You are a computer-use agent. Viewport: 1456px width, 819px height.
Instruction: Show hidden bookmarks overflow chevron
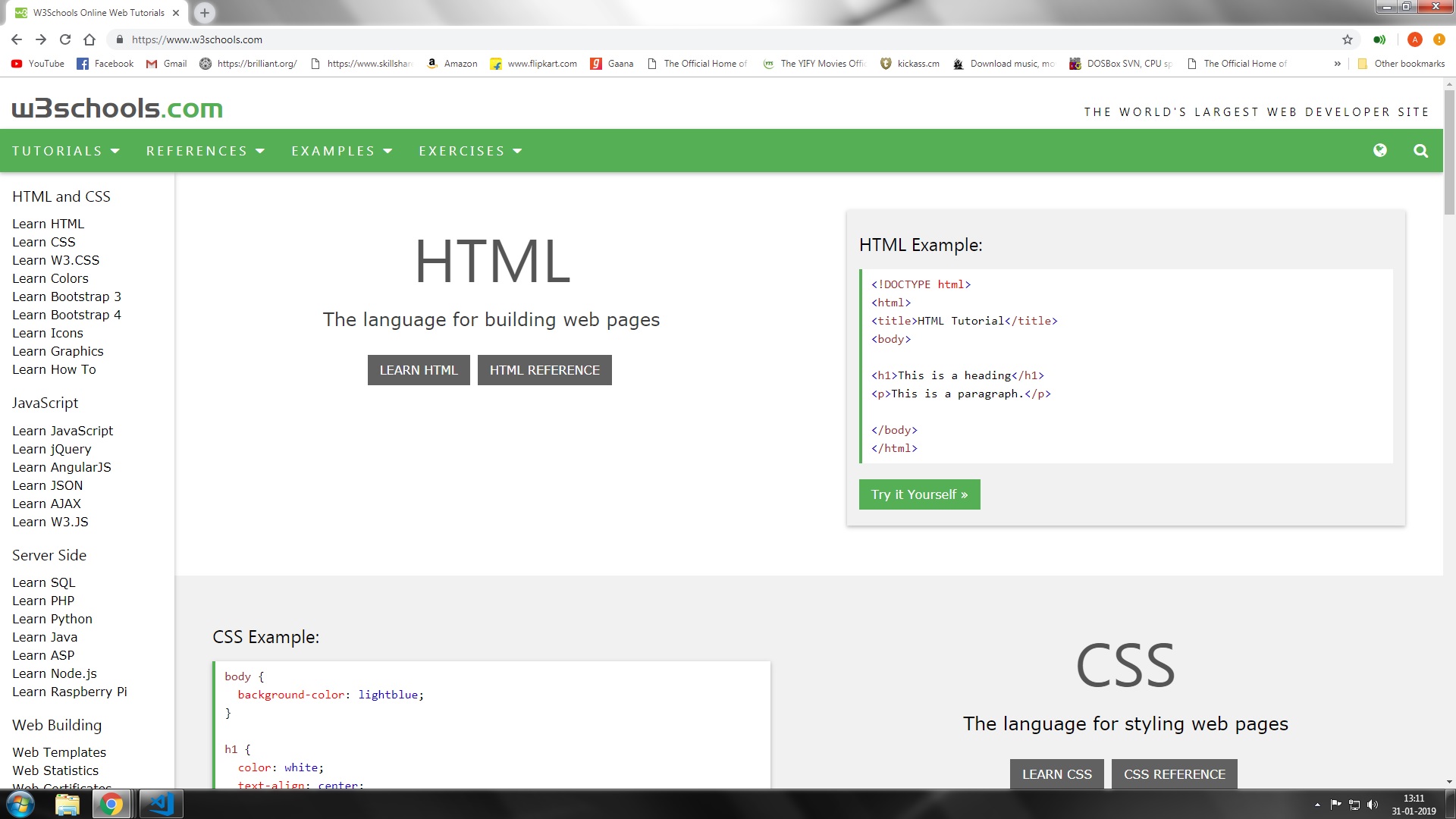coord(1337,64)
